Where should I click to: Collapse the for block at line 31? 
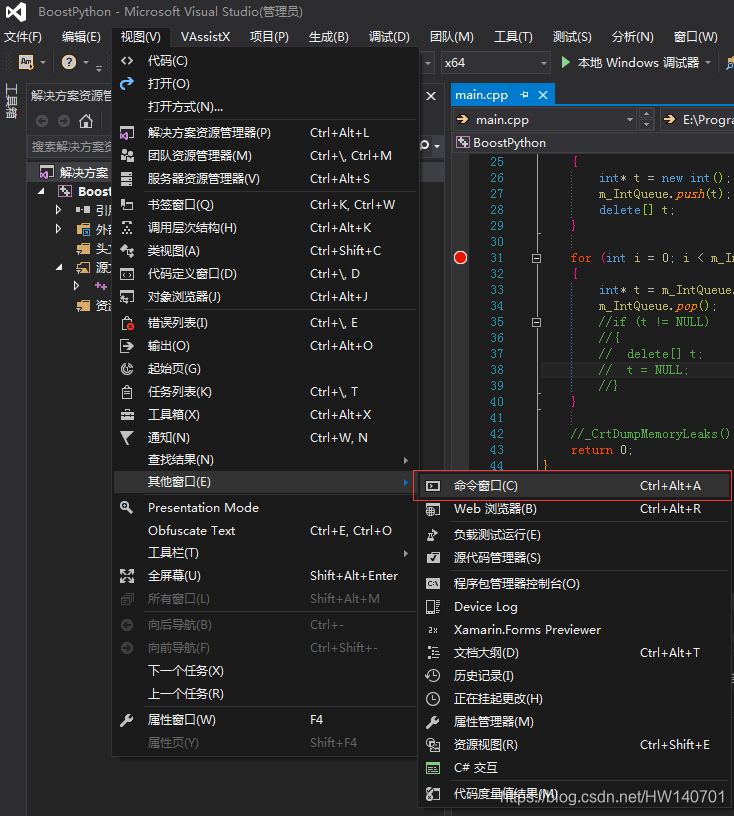pyautogui.click(x=536, y=258)
